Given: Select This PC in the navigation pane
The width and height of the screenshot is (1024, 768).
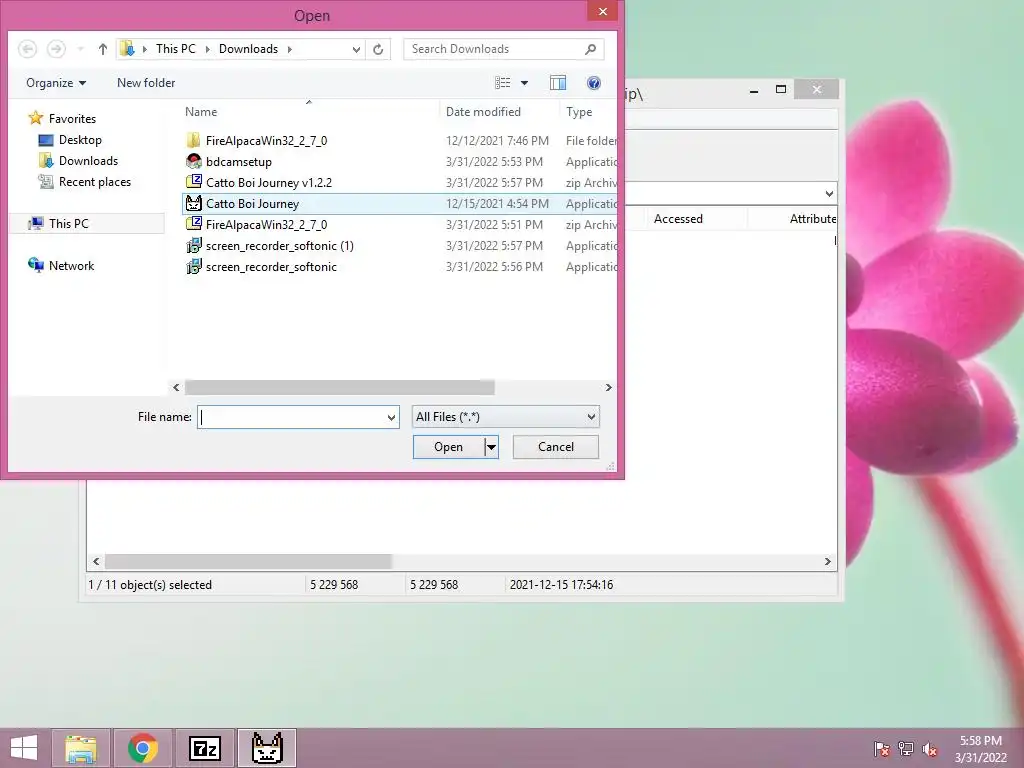Looking at the screenshot, I should [x=69, y=223].
